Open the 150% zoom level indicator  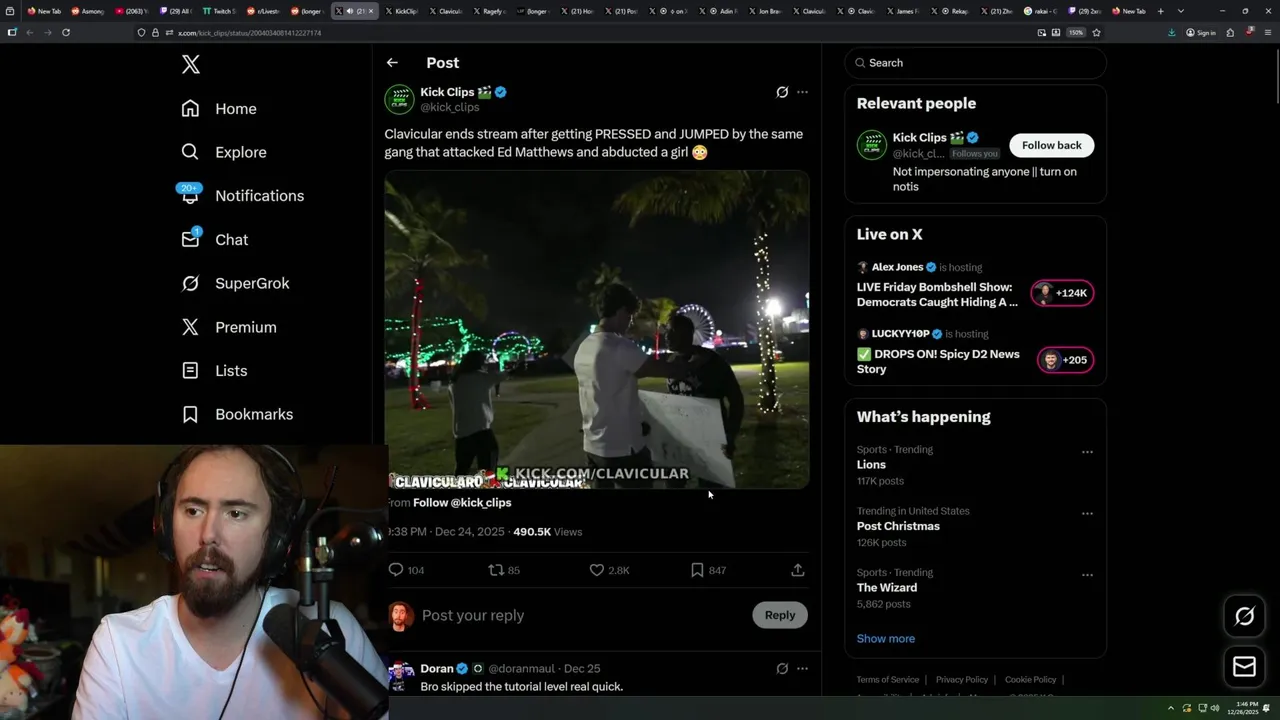[x=1076, y=32]
